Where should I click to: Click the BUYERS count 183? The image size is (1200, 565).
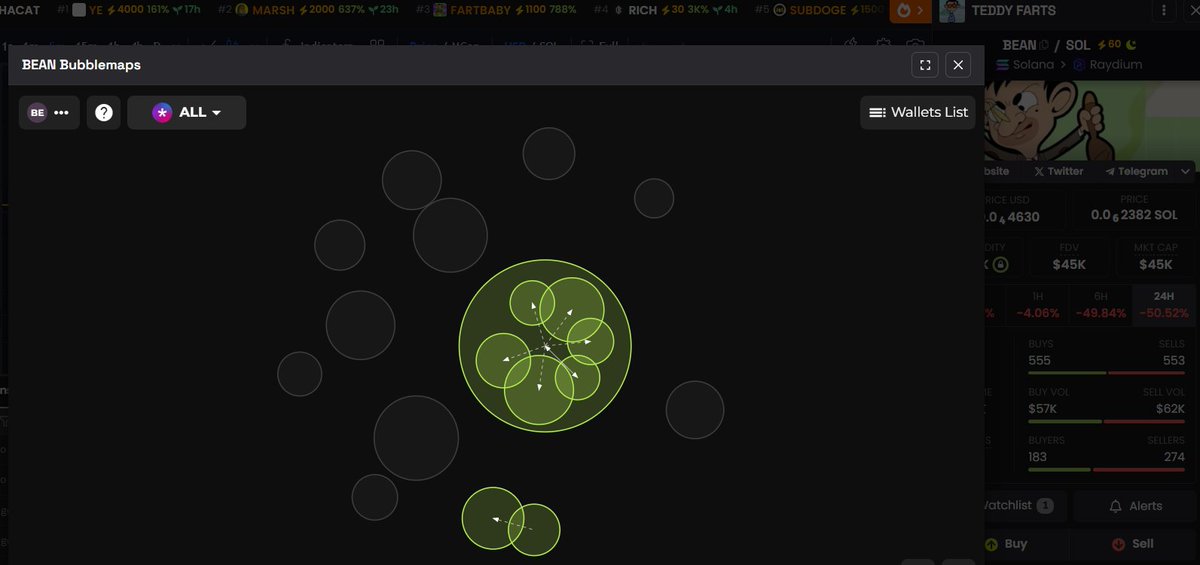[x=1039, y=456]
